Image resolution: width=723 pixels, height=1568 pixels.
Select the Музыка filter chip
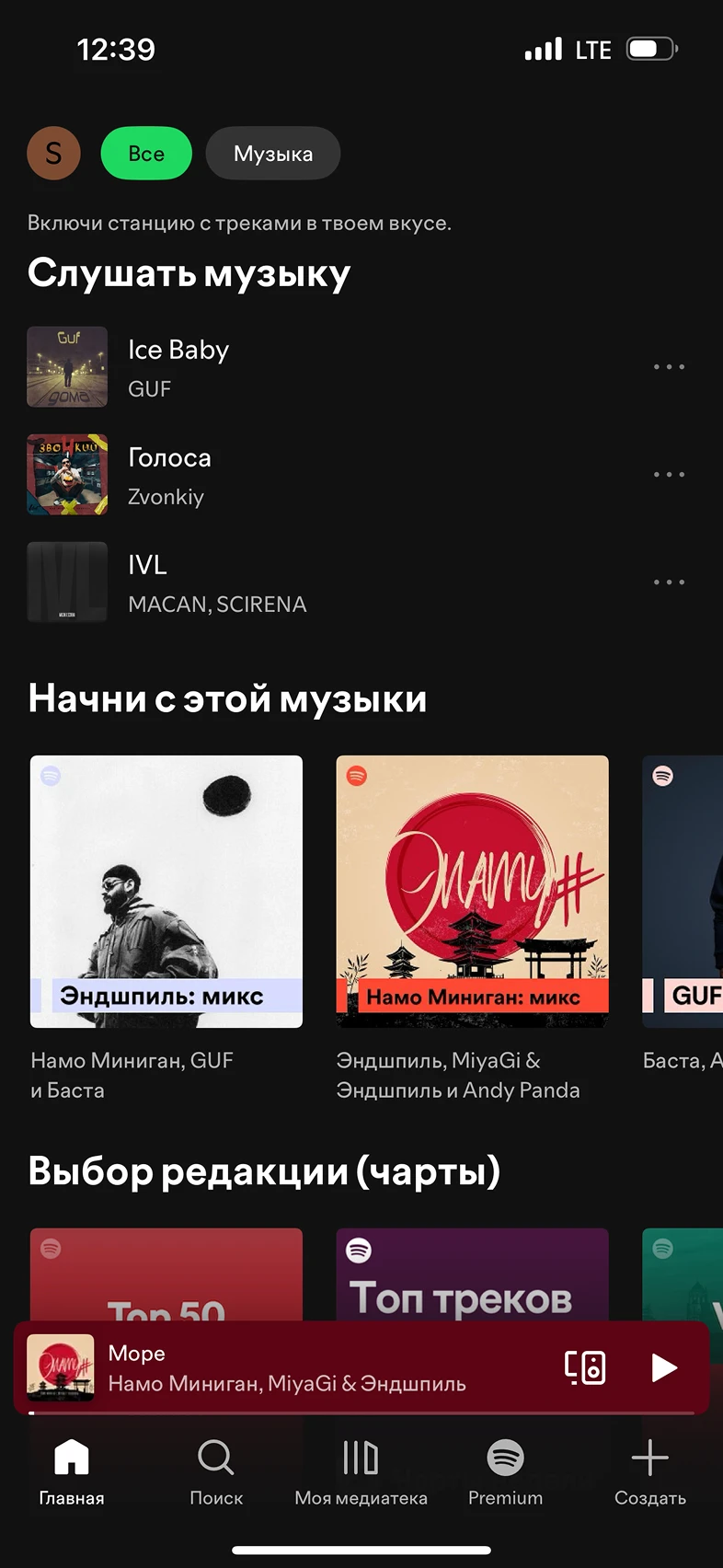coord(273,153)
